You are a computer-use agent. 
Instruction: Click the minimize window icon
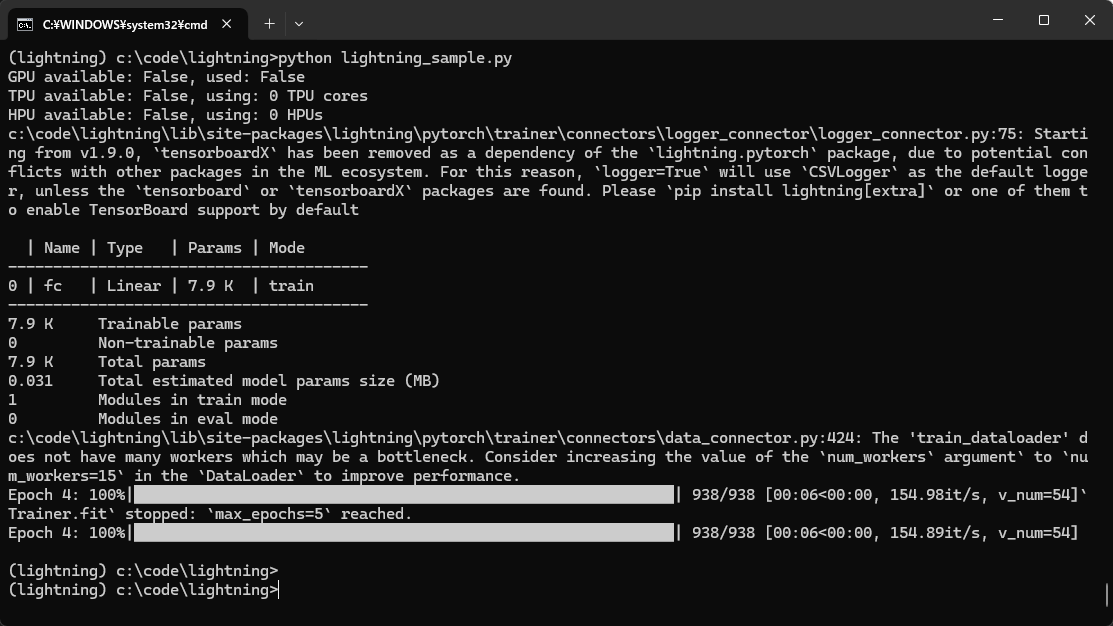[x=997, y=20]
